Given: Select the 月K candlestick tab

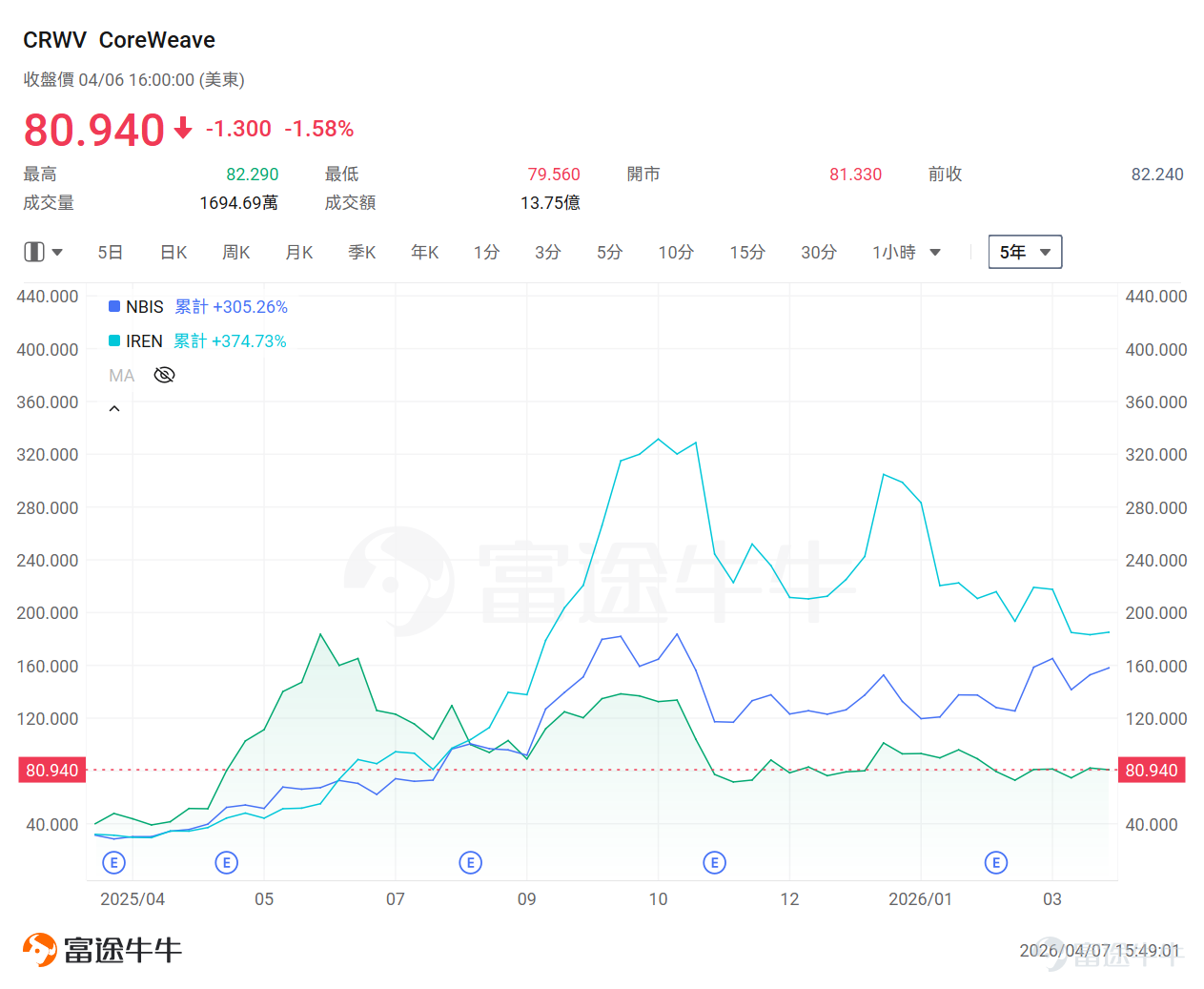Looking at the screenshot, I should (x=299, y=253).
